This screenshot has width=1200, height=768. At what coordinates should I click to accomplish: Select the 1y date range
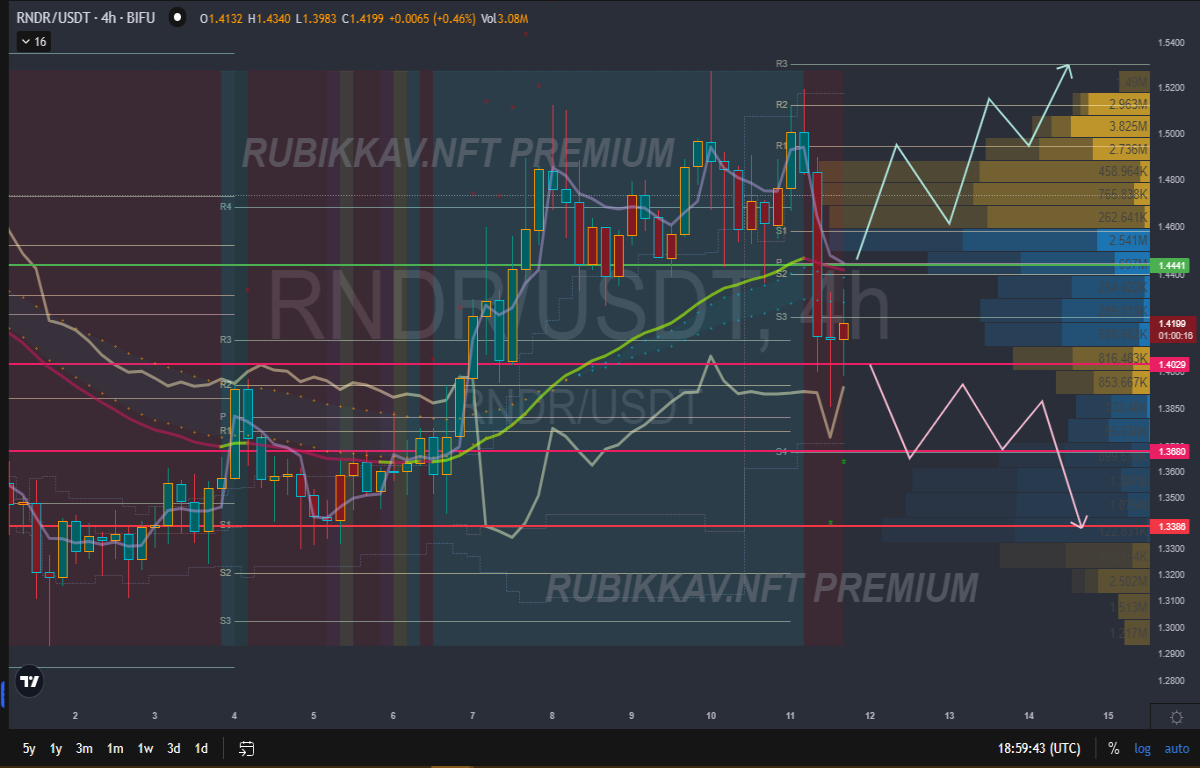point(56,748)
